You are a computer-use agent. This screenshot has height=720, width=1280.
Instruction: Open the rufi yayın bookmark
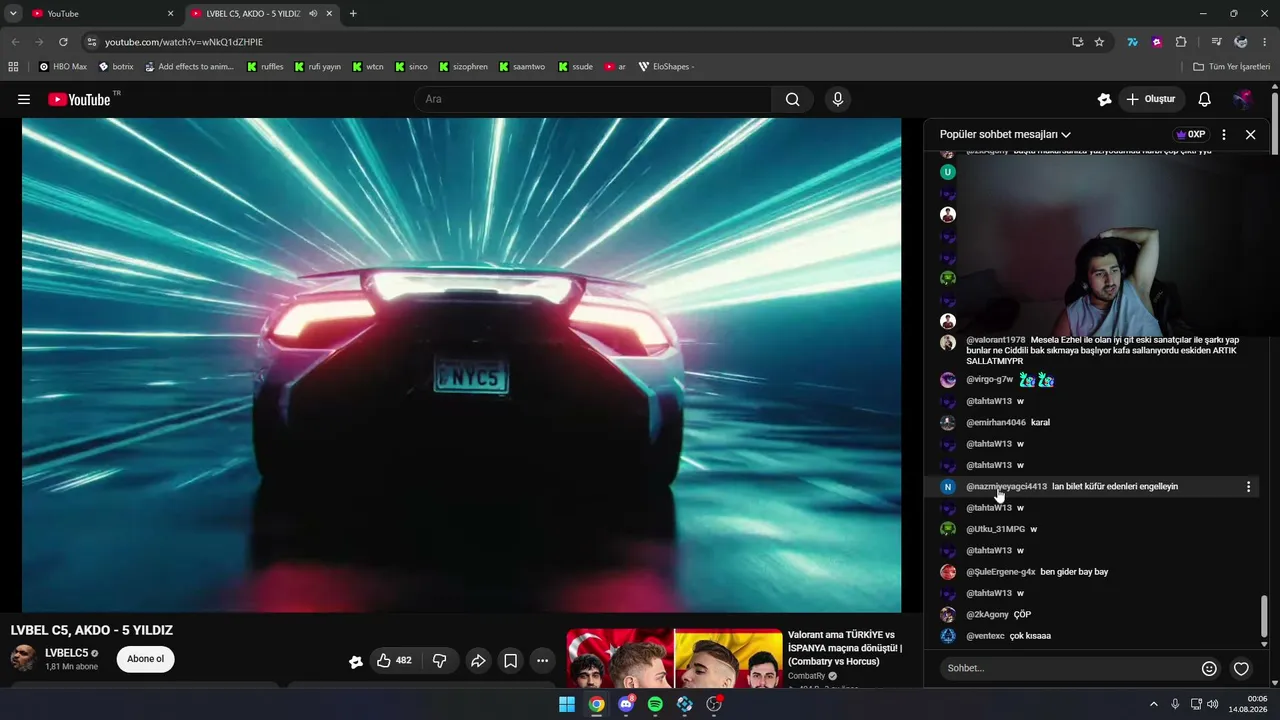(x=317, y=67)
